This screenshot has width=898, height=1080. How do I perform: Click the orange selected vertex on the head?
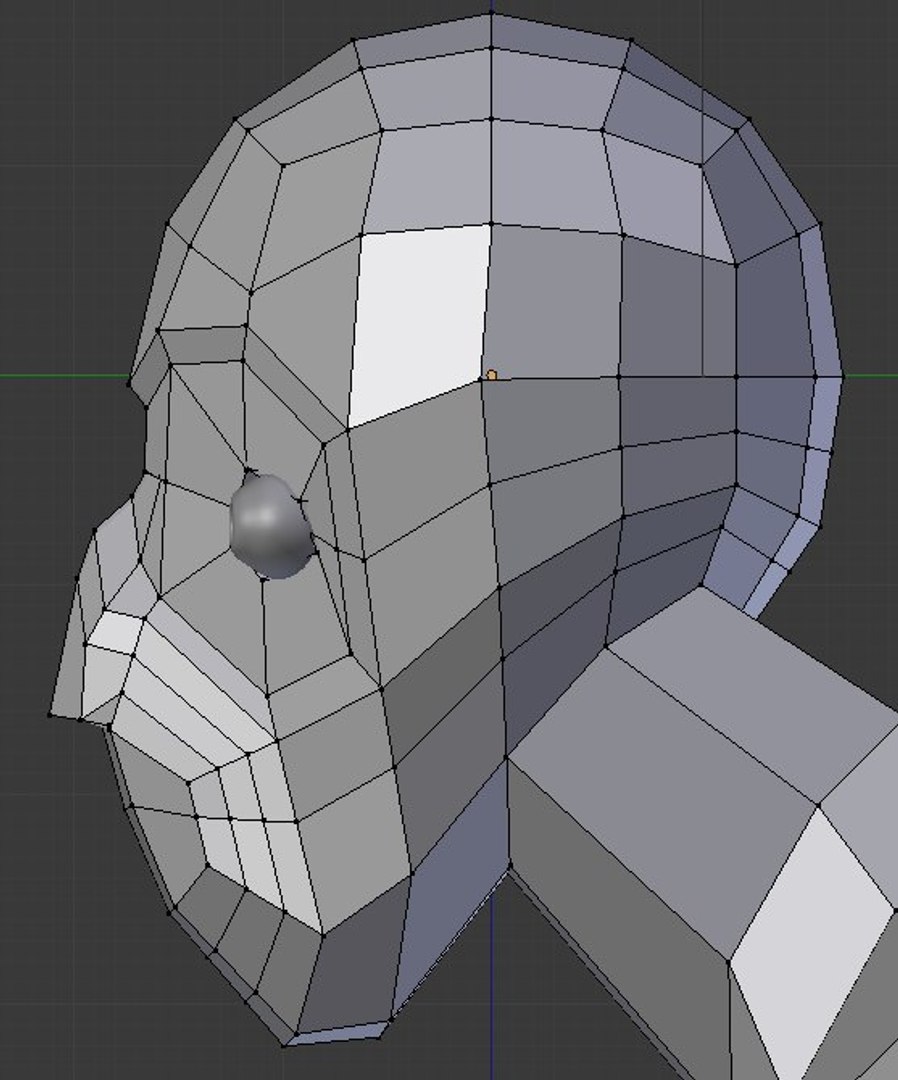click(491, 375)
